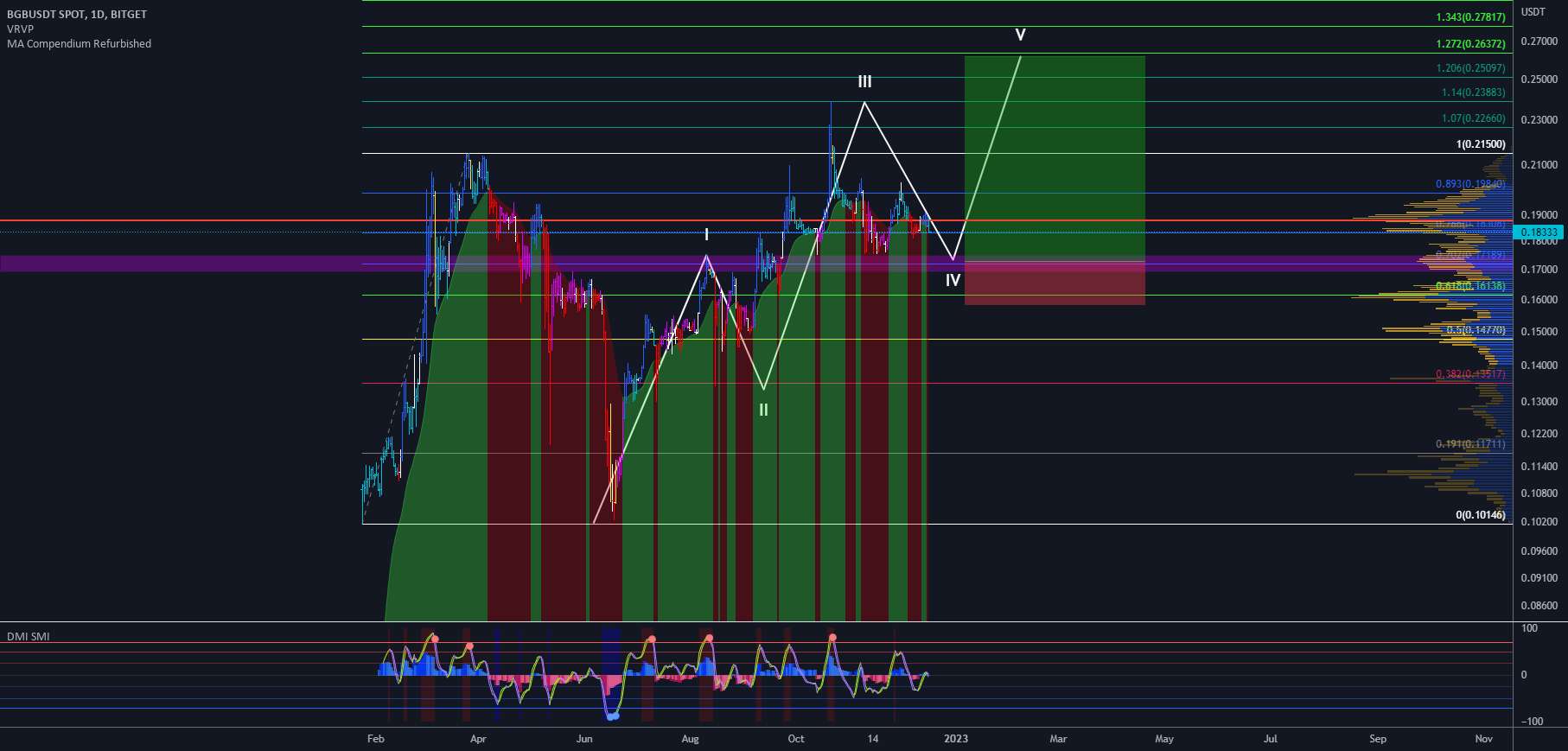Click the 0.10200 price axis value
1568x751 pixels.
(1539, 522)
